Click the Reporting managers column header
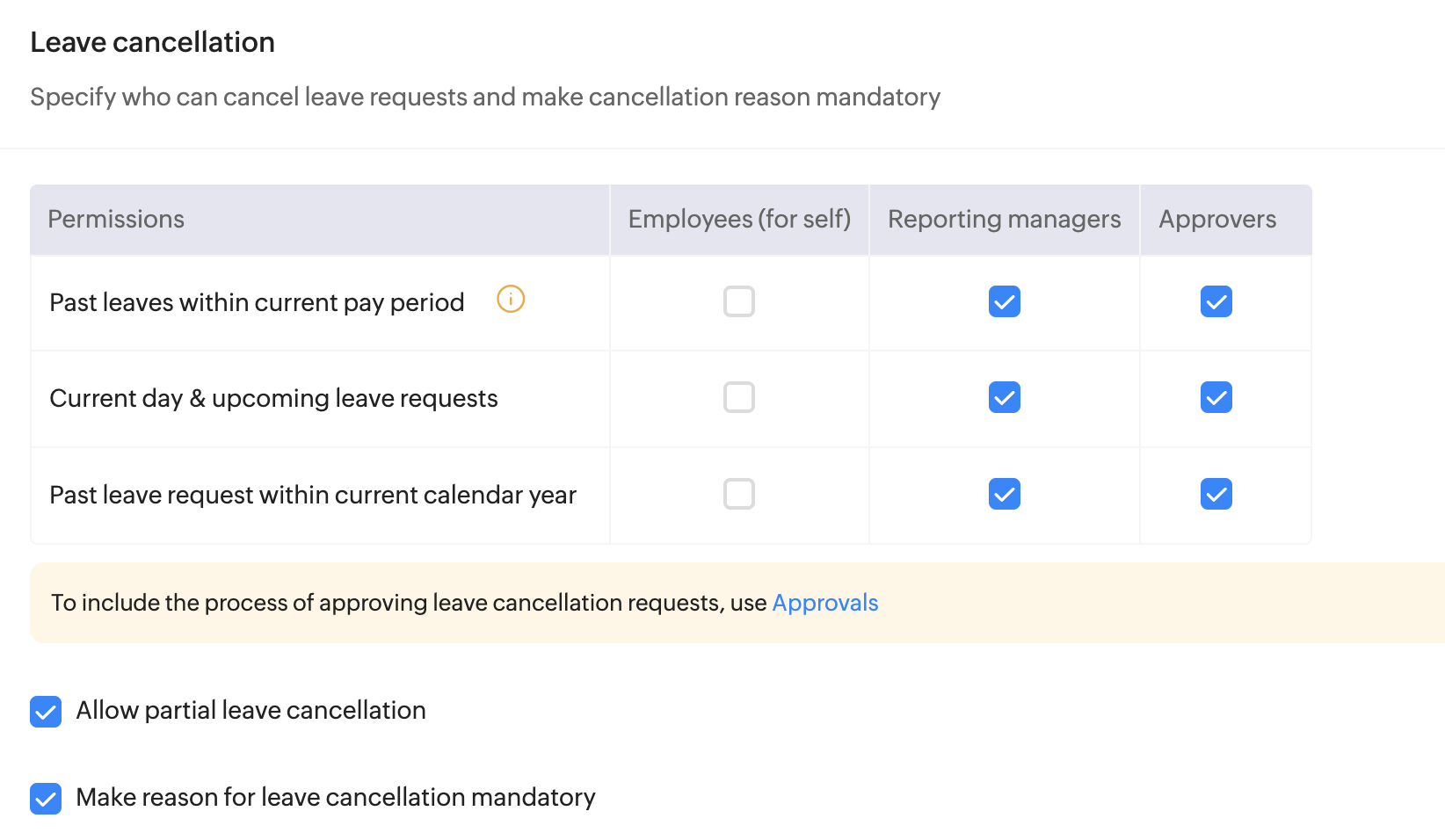The image size is (1445, 840). click(1004, 220)
